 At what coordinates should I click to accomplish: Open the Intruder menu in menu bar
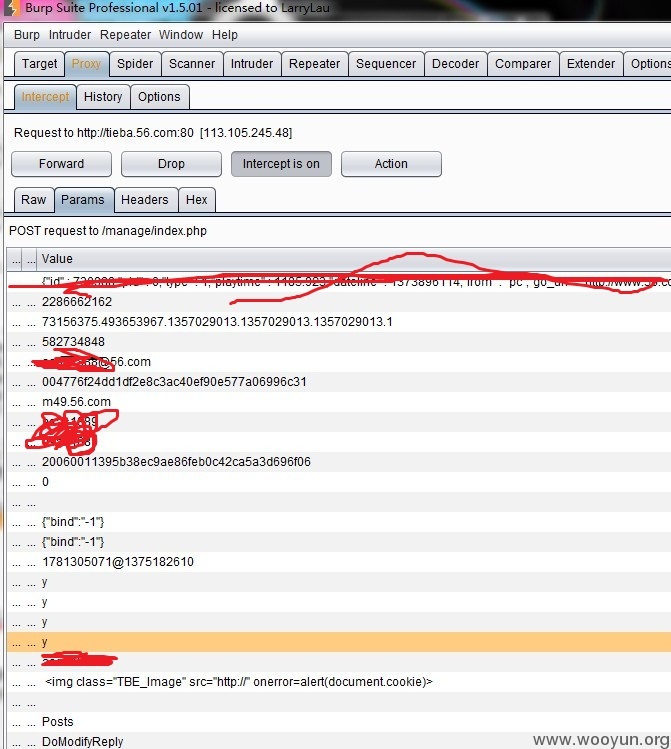tap(70, 35)
